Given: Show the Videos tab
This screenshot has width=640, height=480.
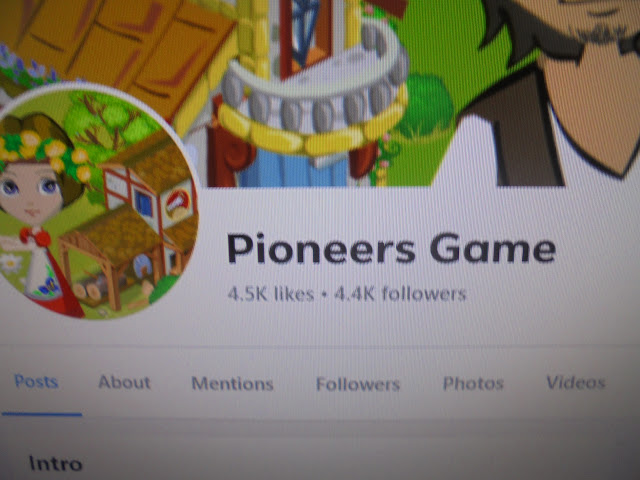Looking at the screenshot, I should click(576, 382).
